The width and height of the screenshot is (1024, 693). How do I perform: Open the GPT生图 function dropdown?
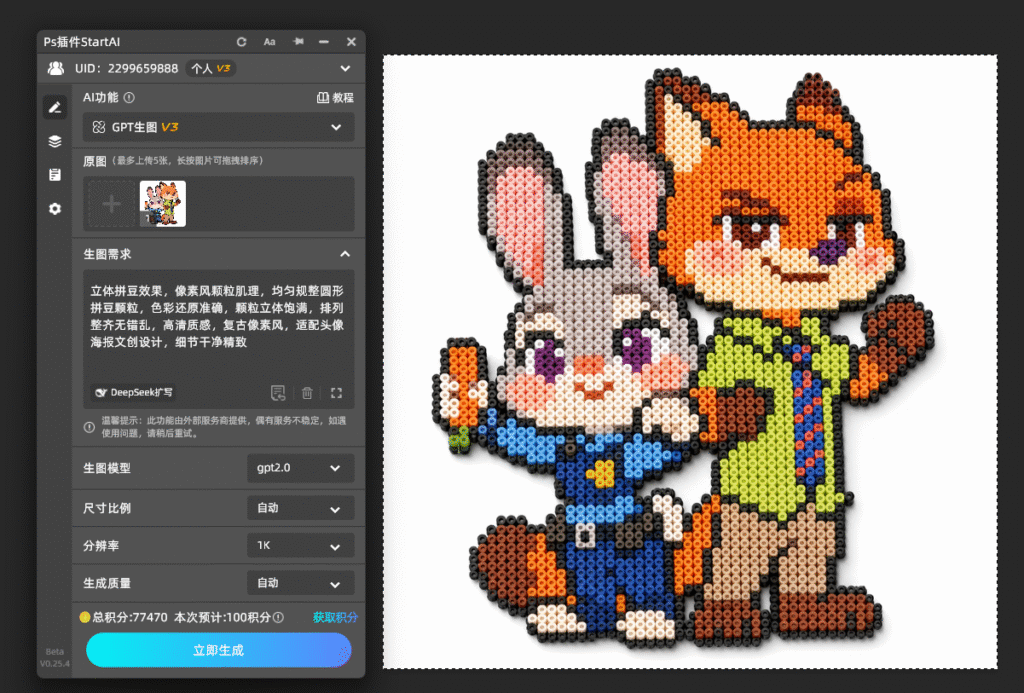218,127
